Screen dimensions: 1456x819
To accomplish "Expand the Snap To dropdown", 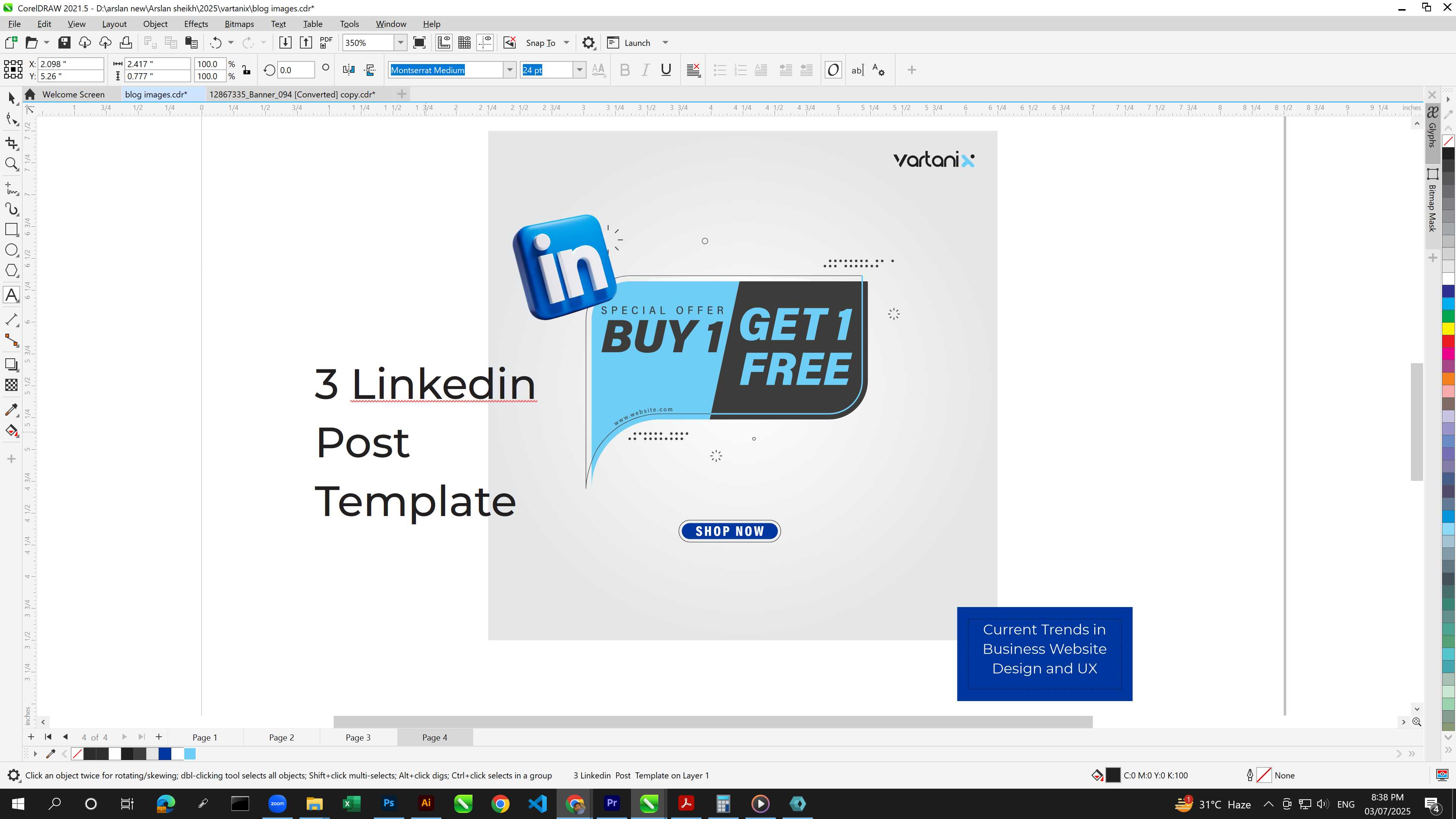I will [566, 42].
